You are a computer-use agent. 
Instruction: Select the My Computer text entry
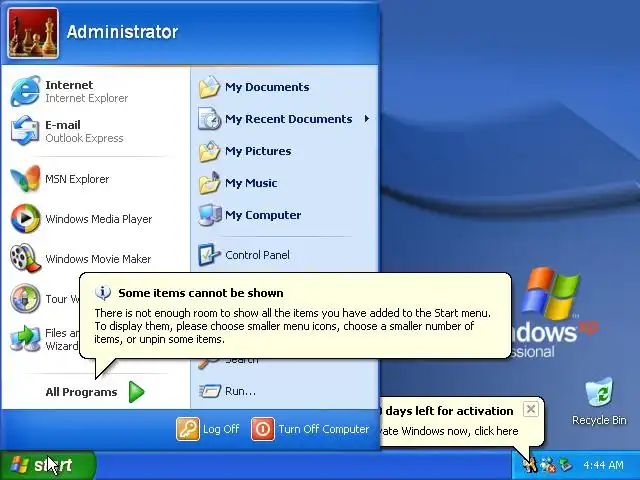263,215
